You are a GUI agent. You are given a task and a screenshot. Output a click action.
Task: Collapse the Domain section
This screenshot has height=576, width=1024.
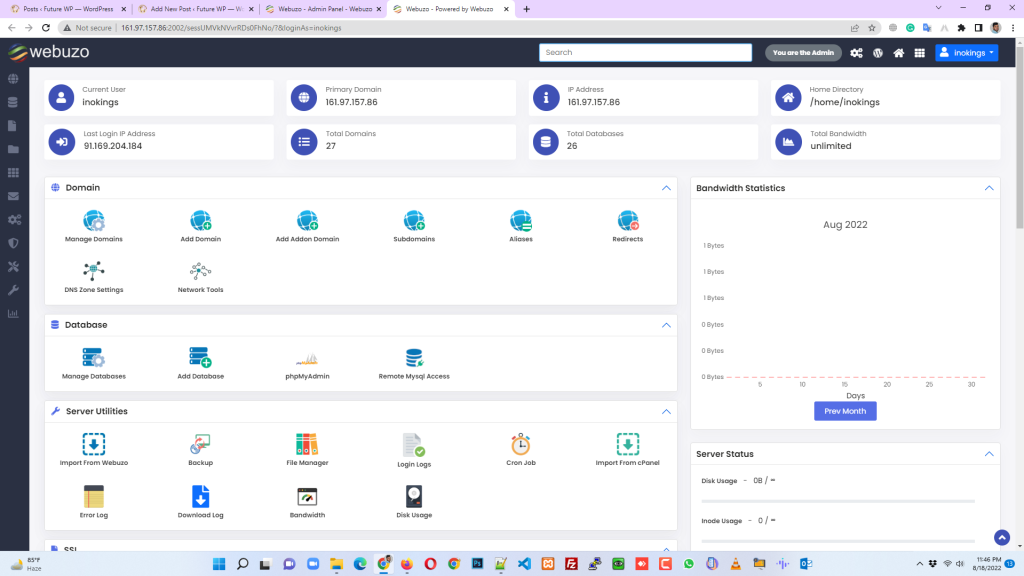[666, 188]
